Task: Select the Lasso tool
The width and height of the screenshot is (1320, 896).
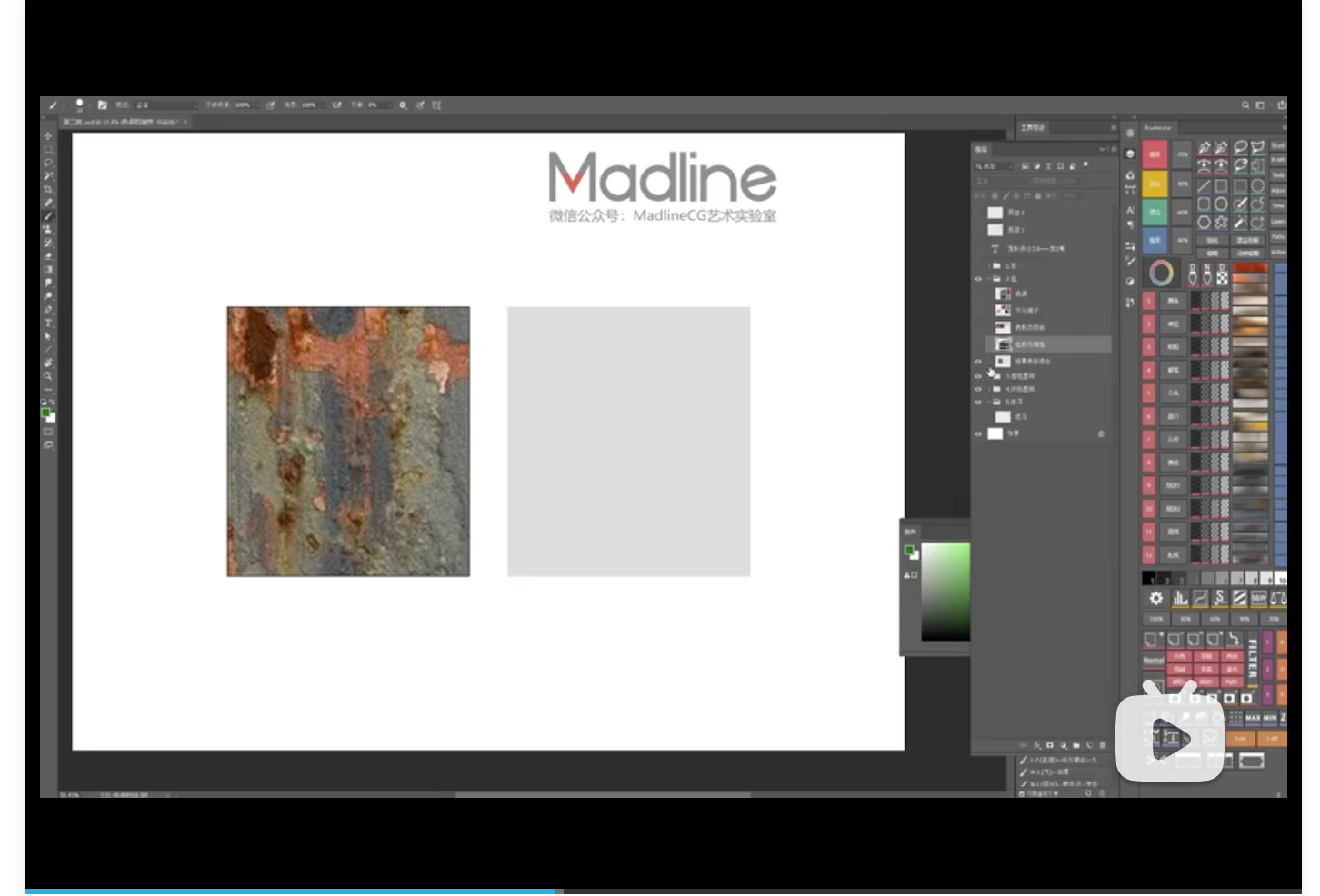Action: point(48,163)
